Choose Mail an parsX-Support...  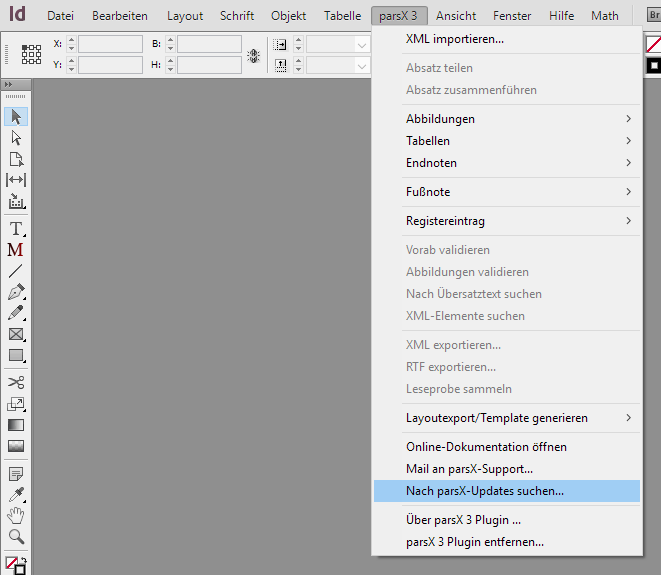coord(507,469)
